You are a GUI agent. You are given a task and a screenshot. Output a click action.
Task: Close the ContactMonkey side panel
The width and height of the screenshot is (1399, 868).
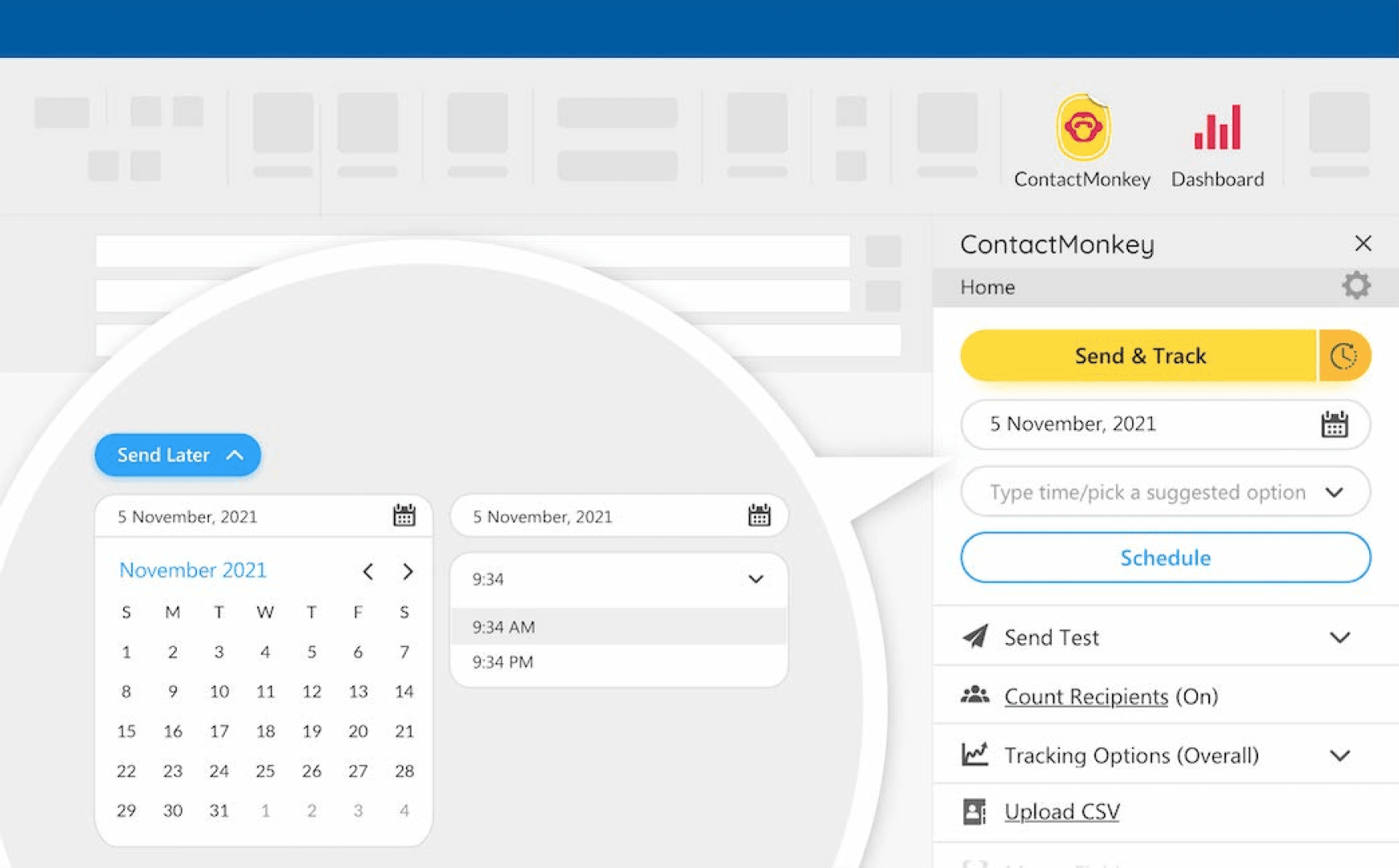[1363, 244]
